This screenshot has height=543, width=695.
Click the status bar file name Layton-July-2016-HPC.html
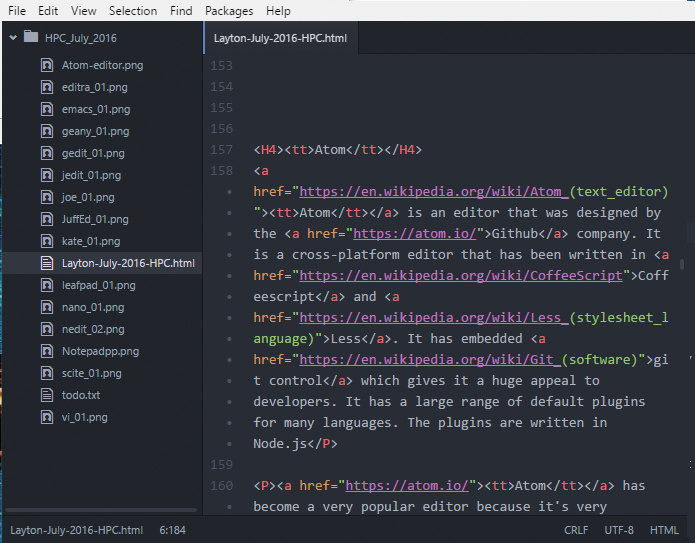tap(77, 530)
